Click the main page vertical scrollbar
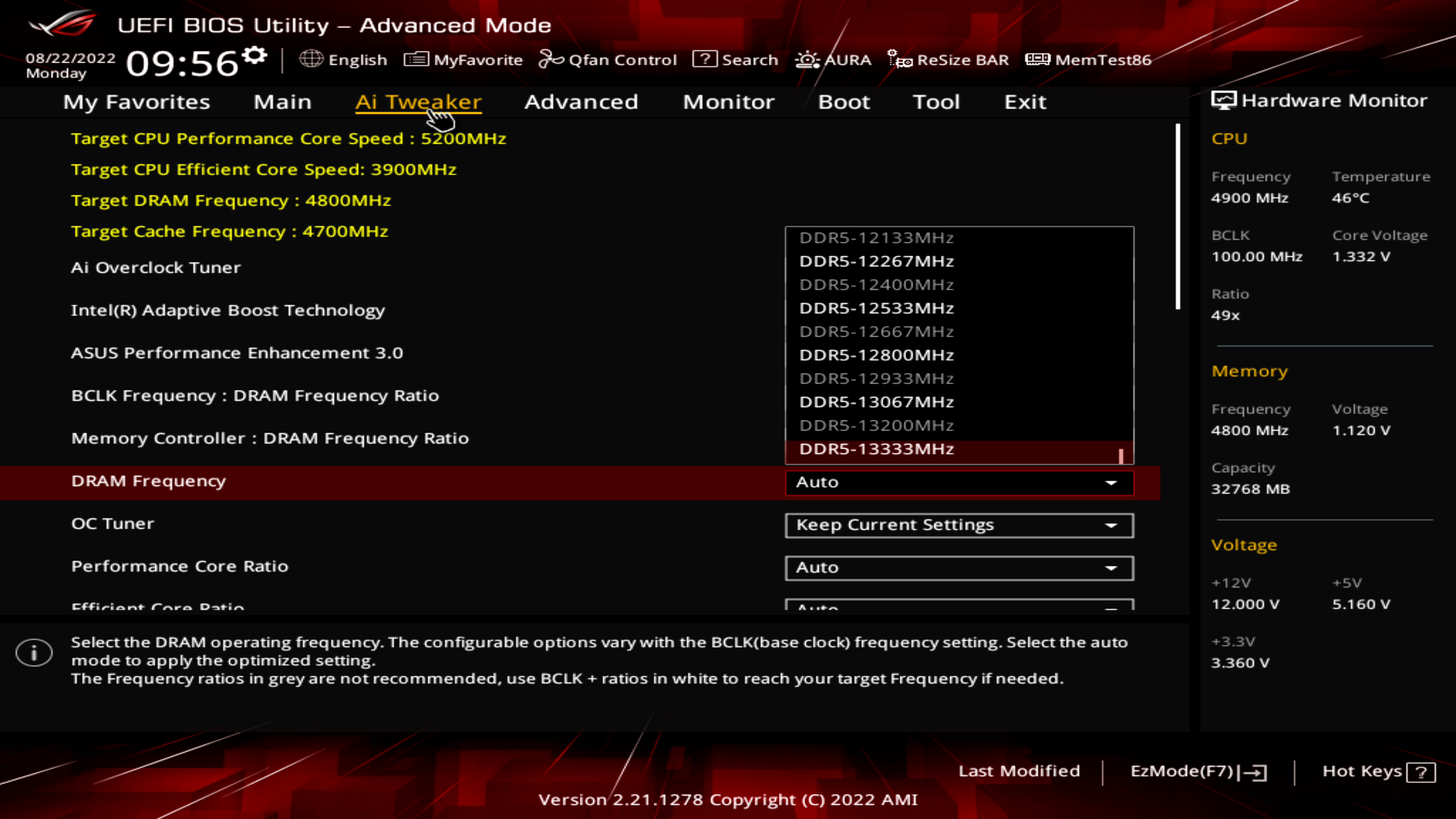1456x819 pixels. [x=1178, y=217]
